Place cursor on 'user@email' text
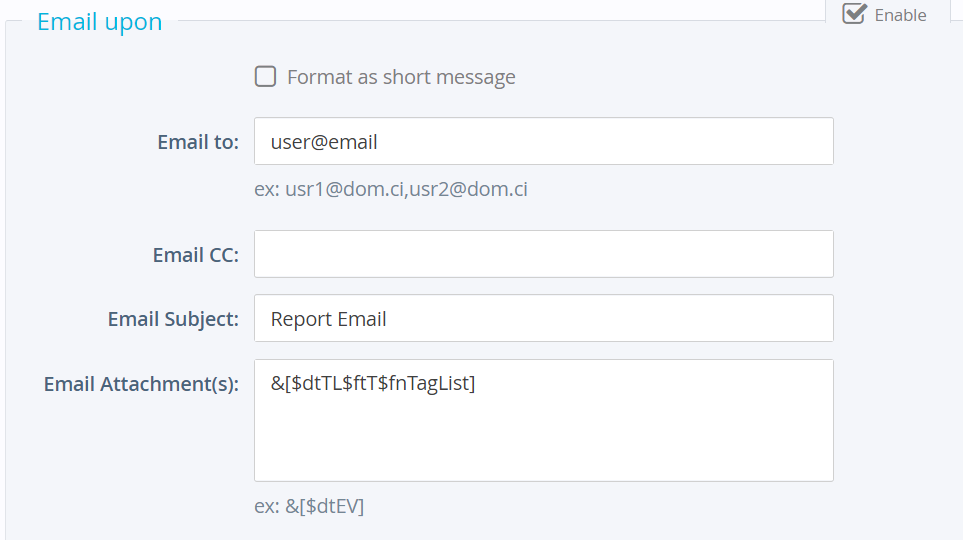 pos(324,142)
